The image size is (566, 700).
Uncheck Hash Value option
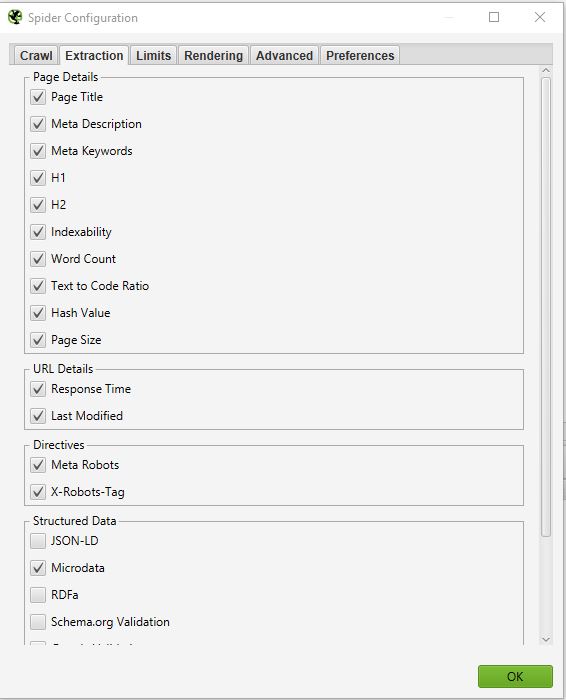click(x=38, y=313)
